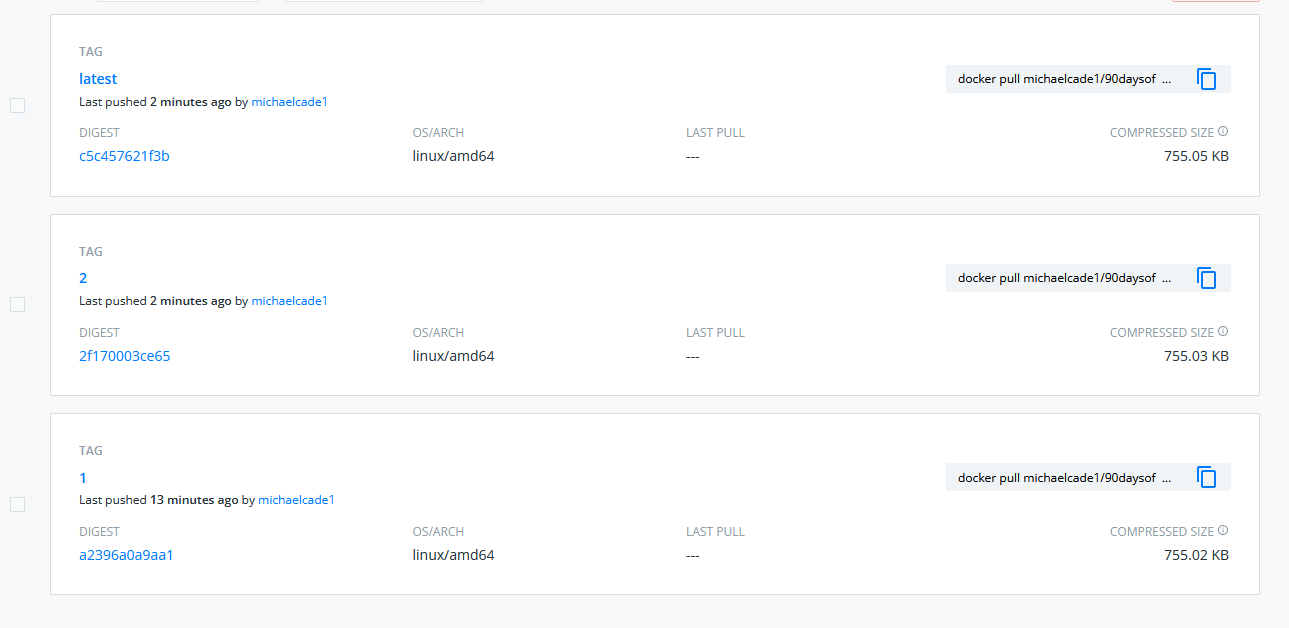
Task: Click info icon beside tag 1's compressed size
Action: point(1223,531)
